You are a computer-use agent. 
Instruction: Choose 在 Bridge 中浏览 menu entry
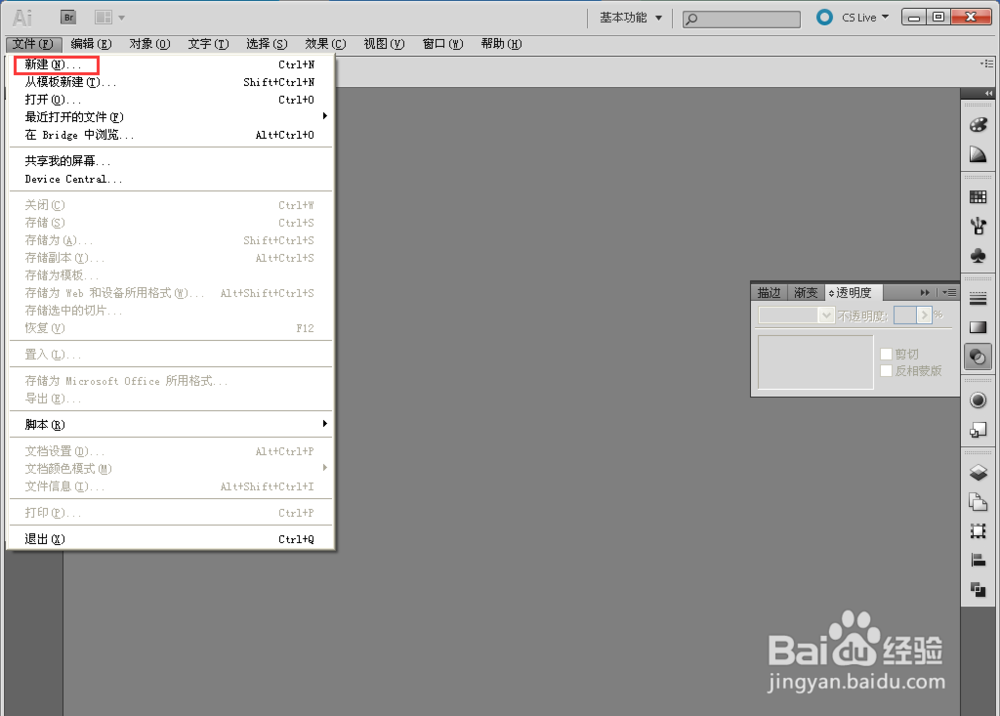tap(170, 135)
